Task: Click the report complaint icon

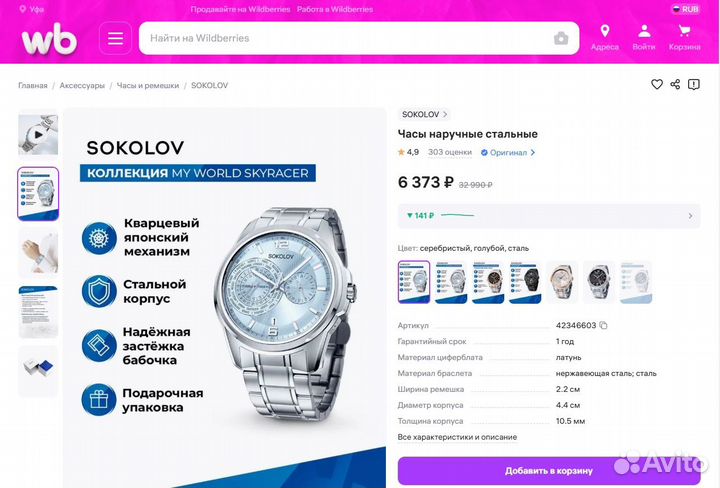Action: 693,84
